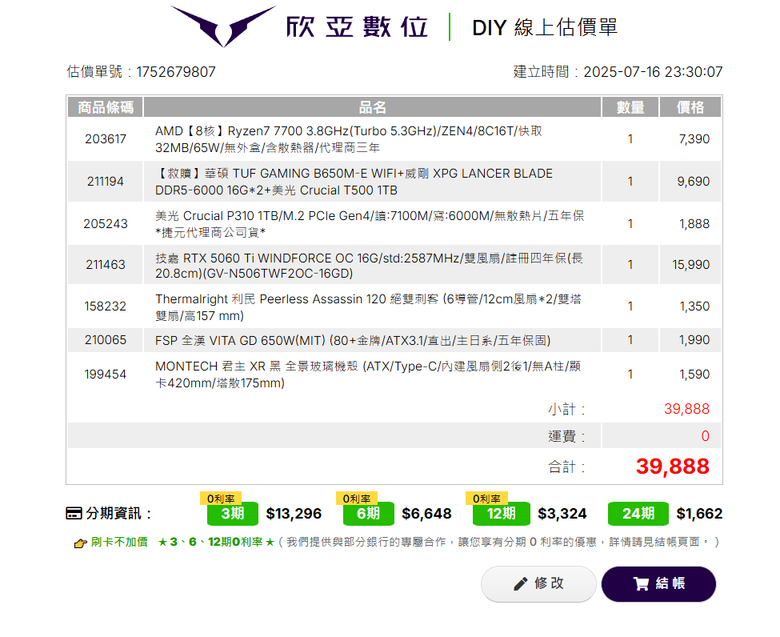780x637 pixels.
Task: Select the 6期 installment badge
Action: [368, 514]
